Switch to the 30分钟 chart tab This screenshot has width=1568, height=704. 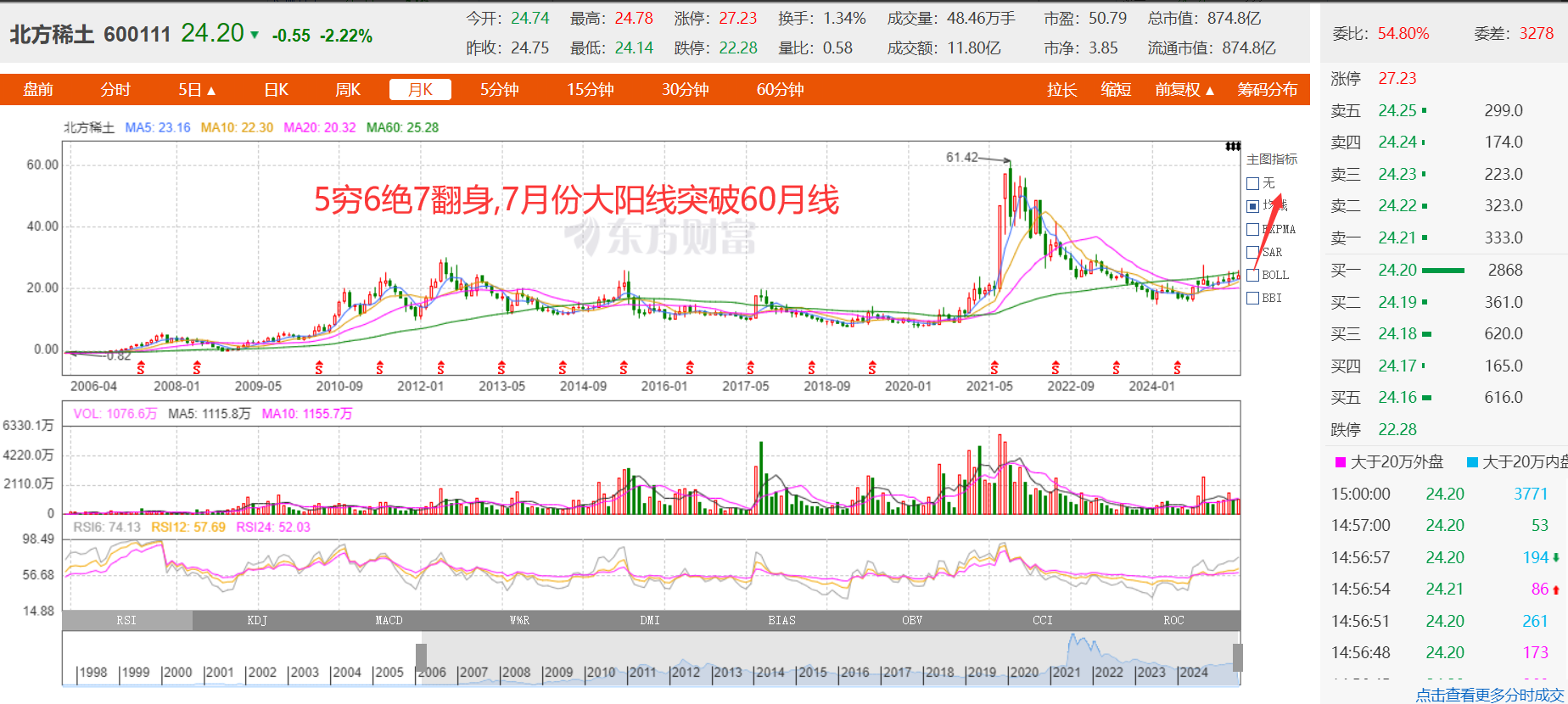(686, 90)
